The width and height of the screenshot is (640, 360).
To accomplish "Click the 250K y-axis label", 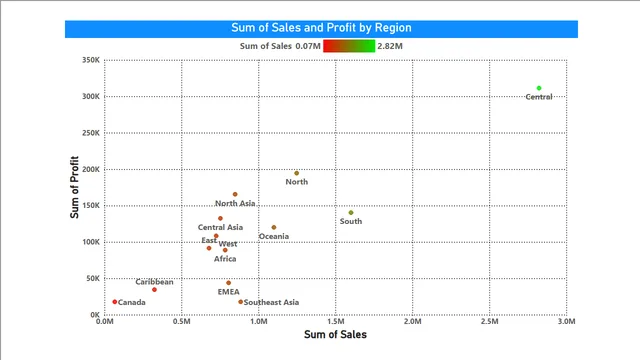I will click(x=91, y=133).
